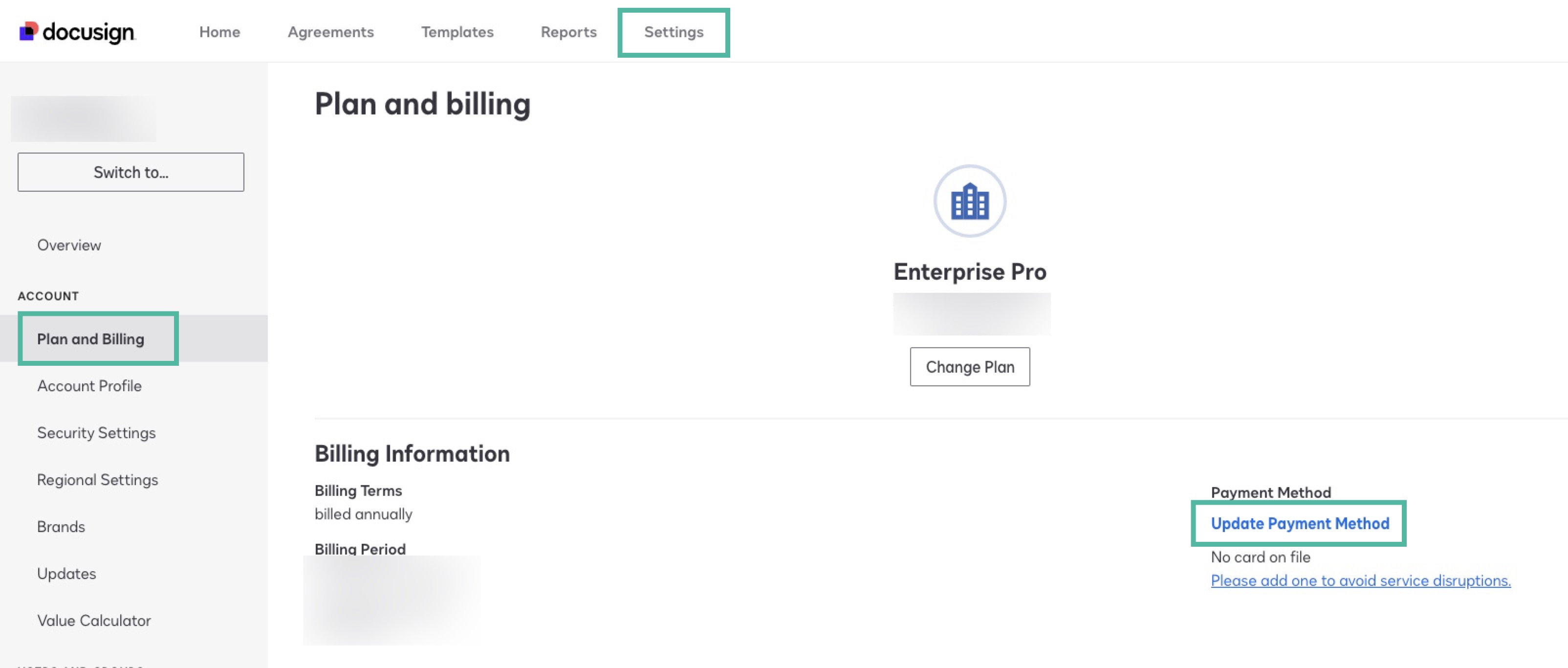1568x668 pixels.
Task: Open Regional Settings
Action: [97, 479]
